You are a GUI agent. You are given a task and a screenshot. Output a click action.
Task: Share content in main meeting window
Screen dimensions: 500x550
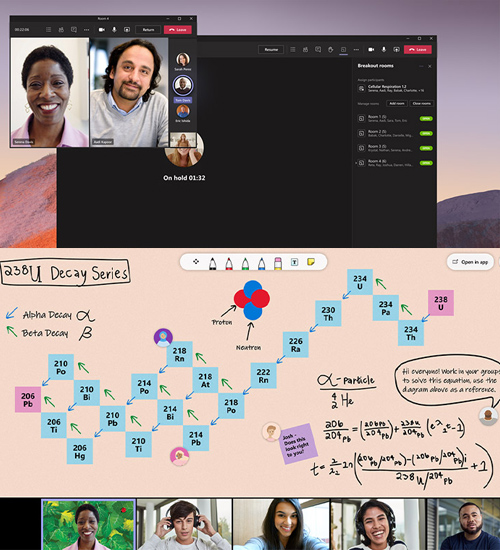coord(396,49)
